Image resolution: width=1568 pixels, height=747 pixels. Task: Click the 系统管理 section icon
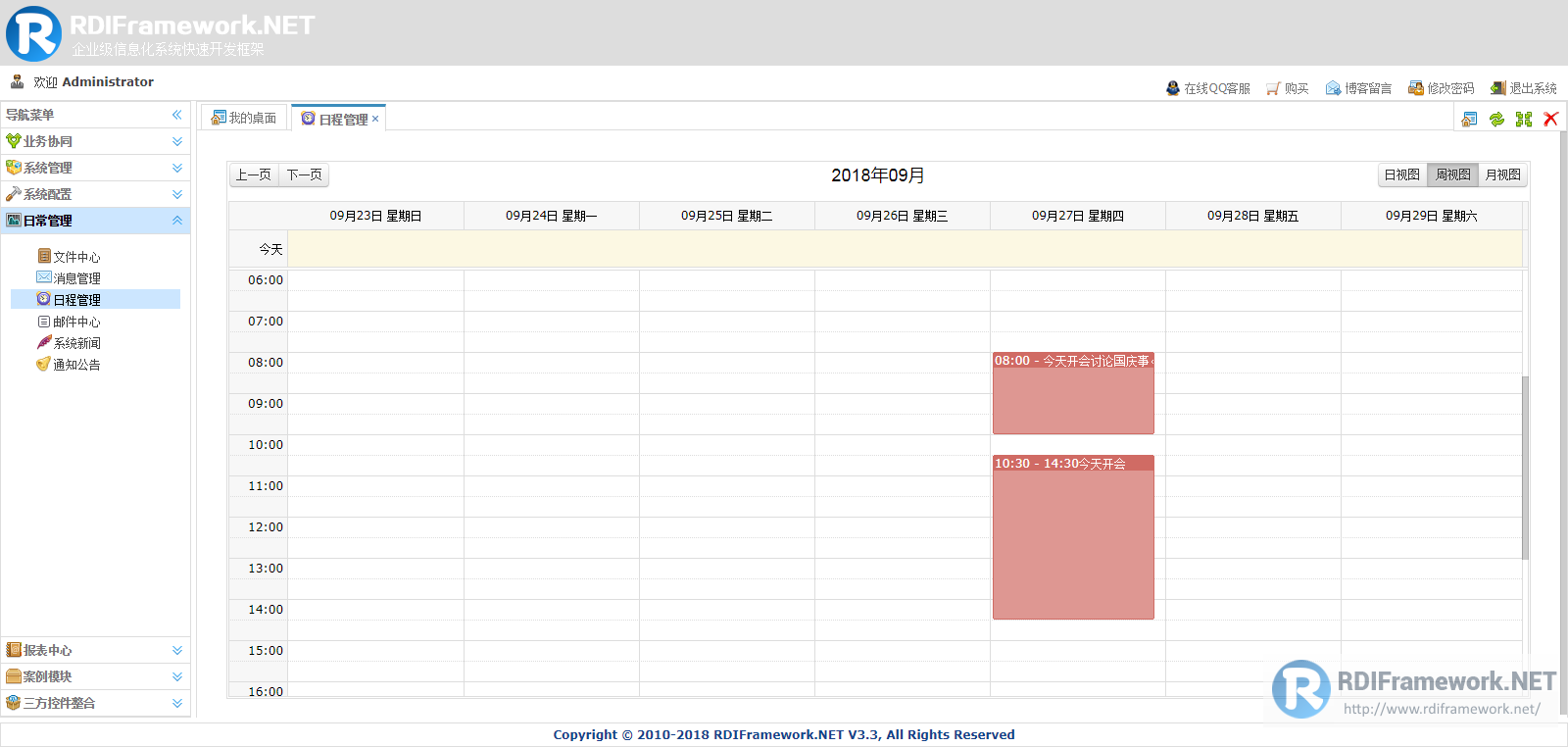(x=14, y=168)
